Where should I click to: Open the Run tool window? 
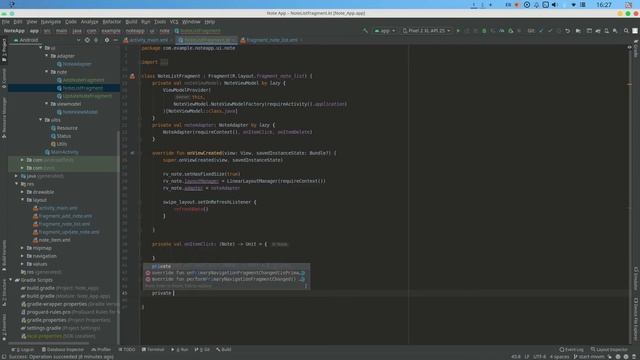(180, 350)
